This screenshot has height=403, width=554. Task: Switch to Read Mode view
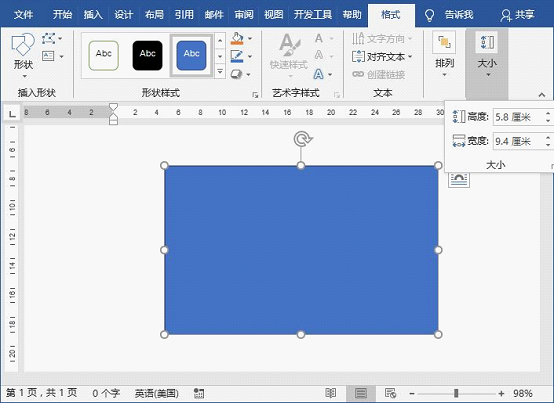[x=330, y=393]
